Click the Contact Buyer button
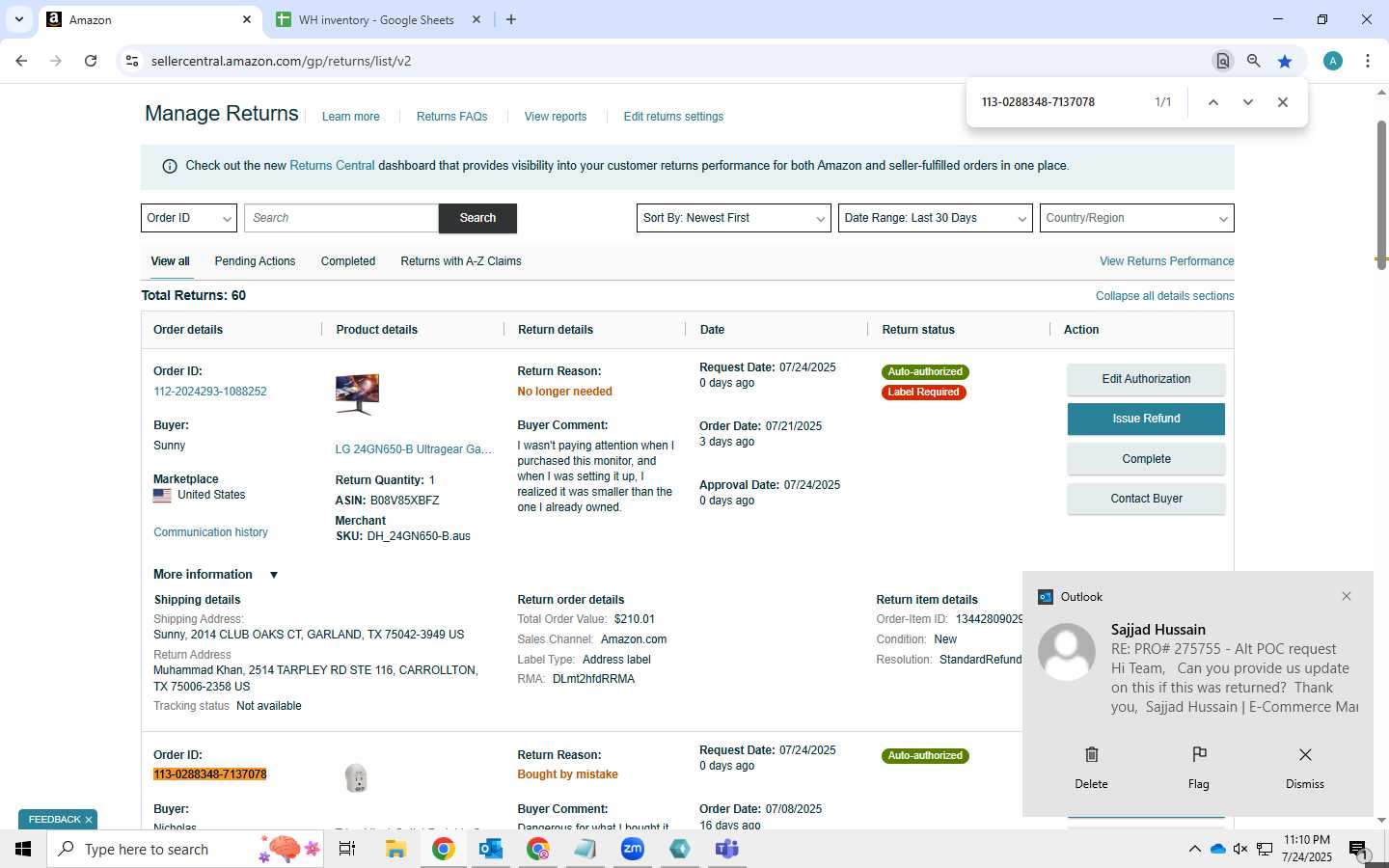 (x=1146, y=499)
